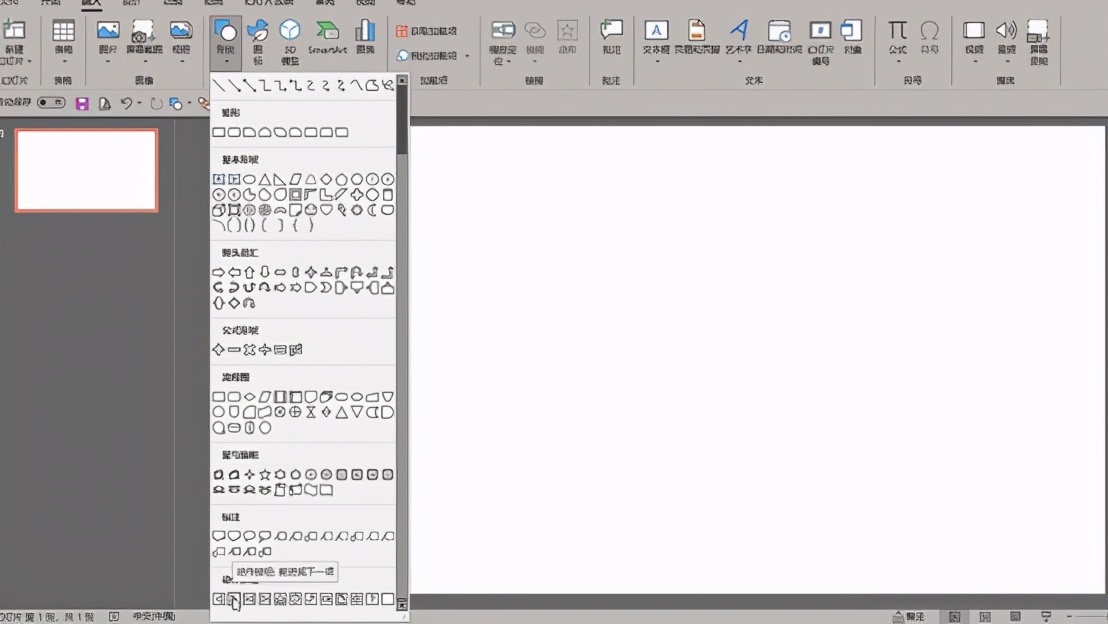Expand the Screenshot dropdown arrow
The image size is (1108, 624).
point(144,61)
